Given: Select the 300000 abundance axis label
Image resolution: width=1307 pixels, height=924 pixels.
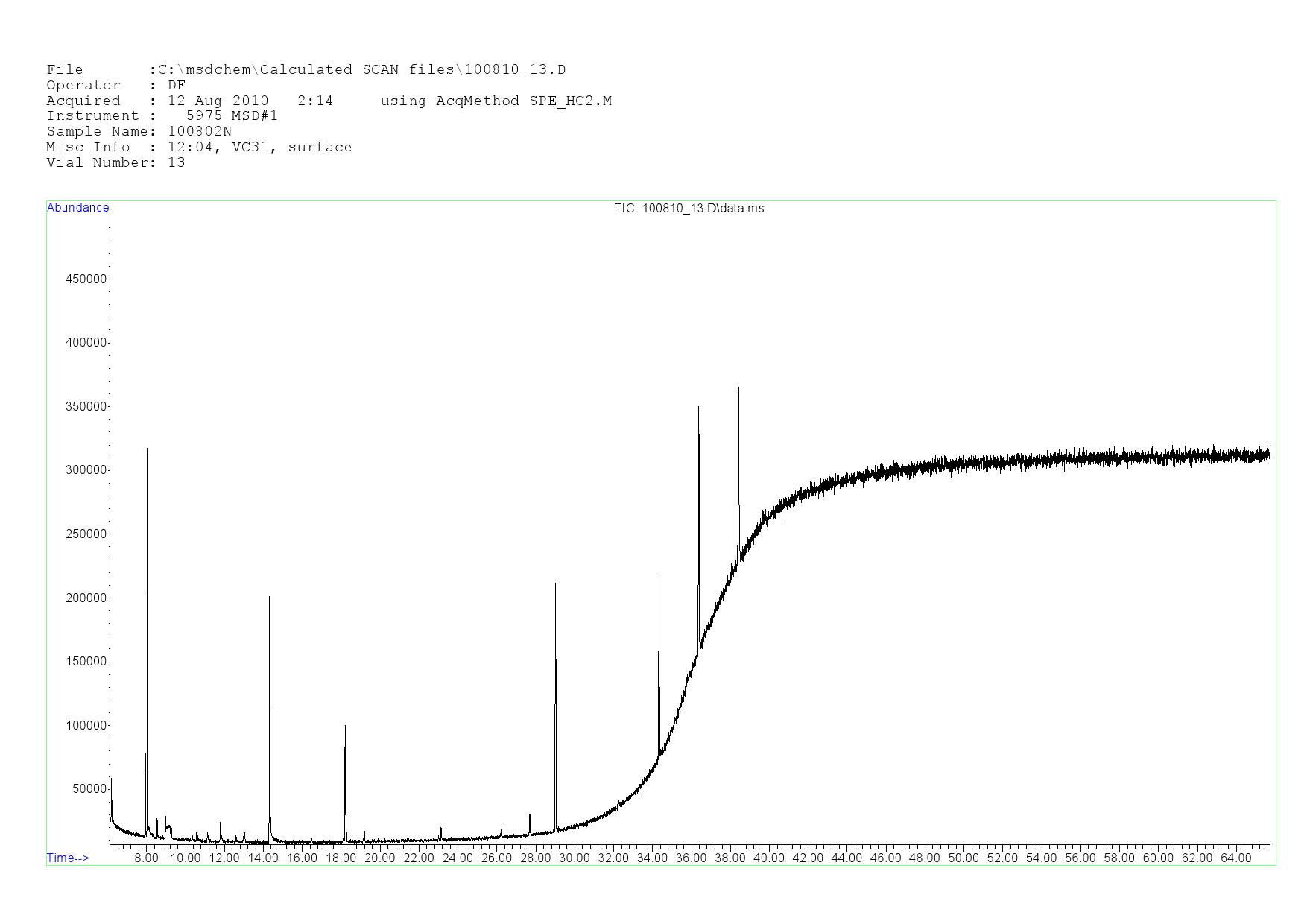Looking at the screenshot, I should tap(86, 470).
